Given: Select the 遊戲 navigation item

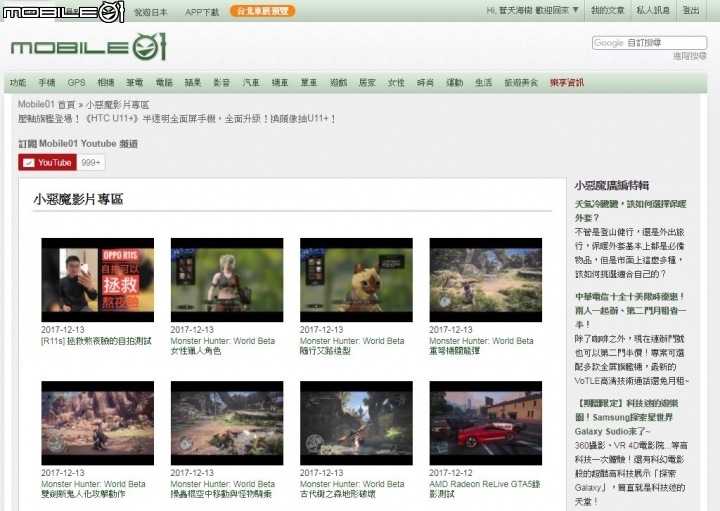Looking at the screenshot, I should [338, 83].
